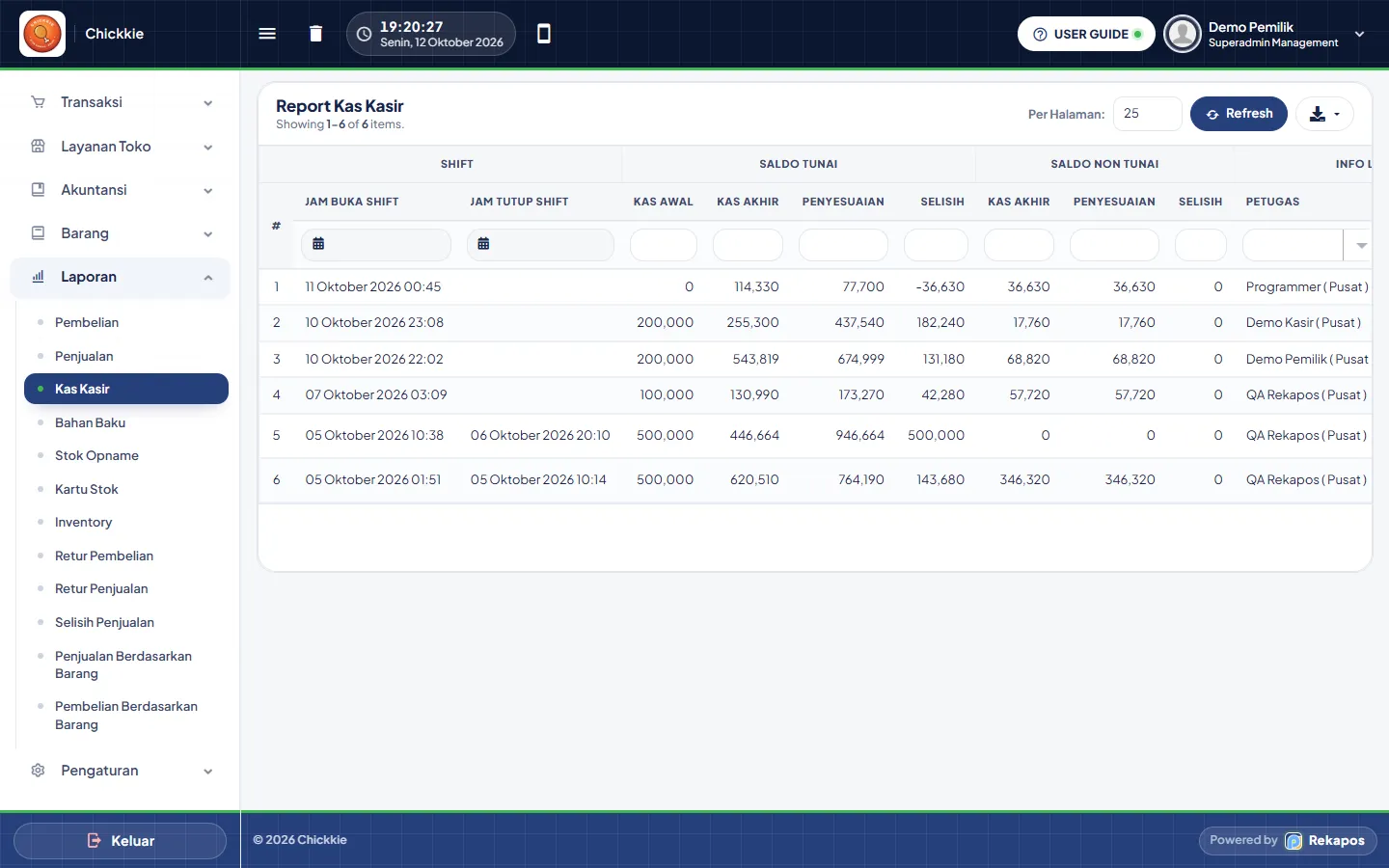Expand the Barang menu chevron
Image resolution: width=1389 pixels, height=868 pixels.
point(208,234)
